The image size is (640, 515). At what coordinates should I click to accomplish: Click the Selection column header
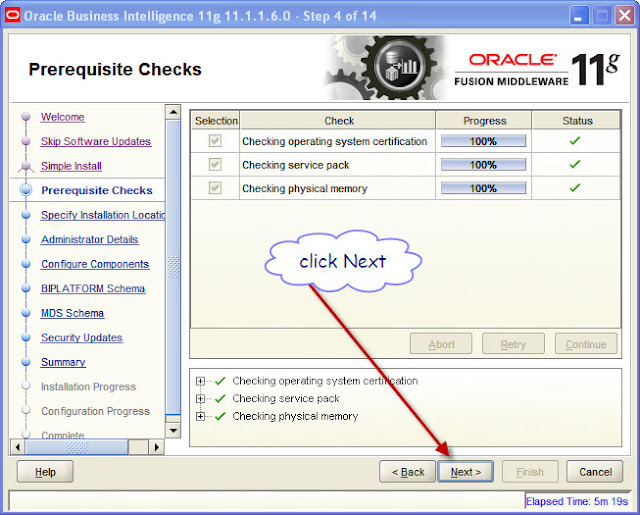click(216, 121)
